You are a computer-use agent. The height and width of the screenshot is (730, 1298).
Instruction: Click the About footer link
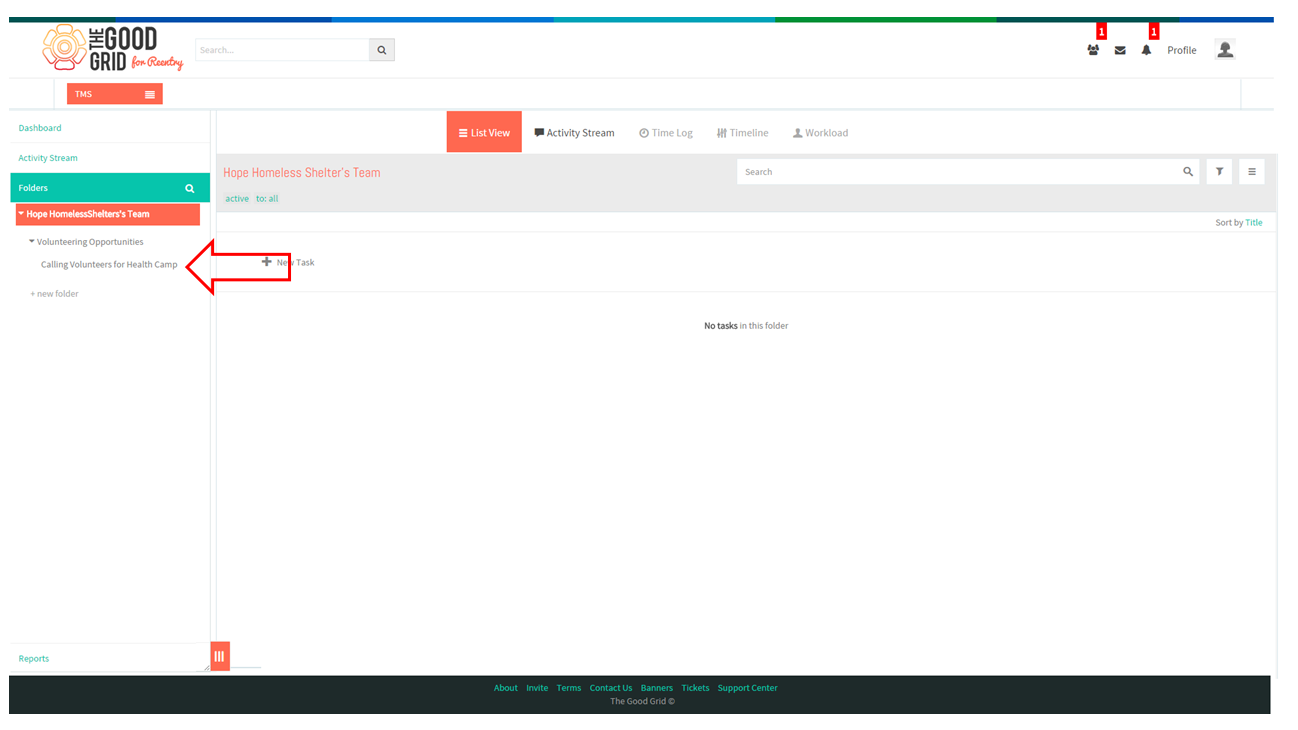click(x=506, y=688)
